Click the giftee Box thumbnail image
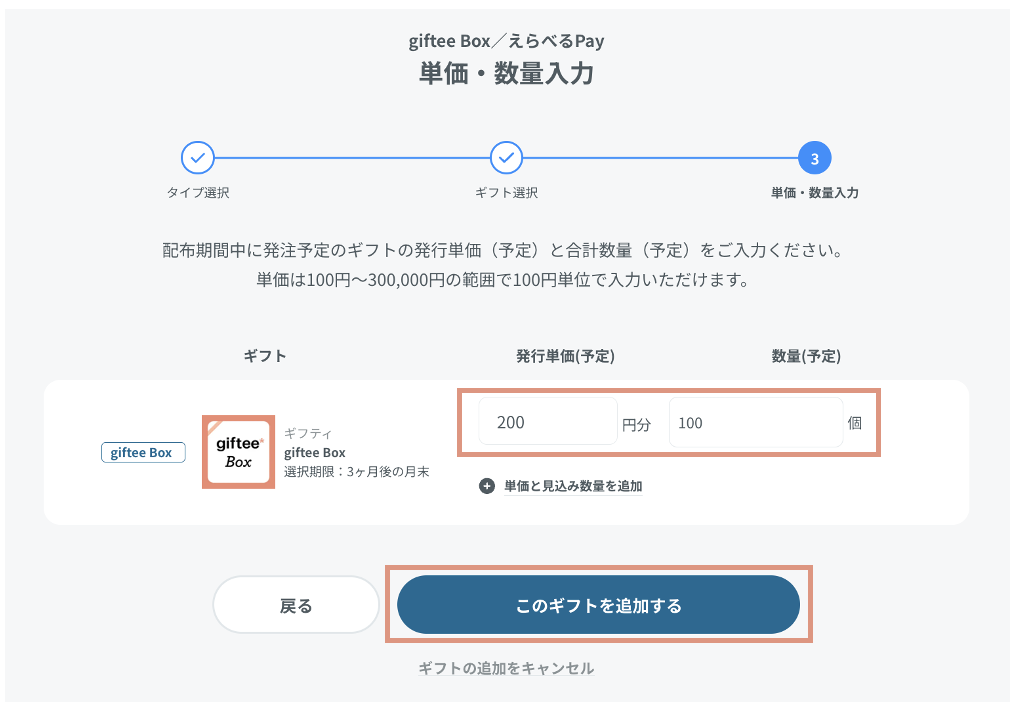 pyautogui.click(x=239, y=452)
